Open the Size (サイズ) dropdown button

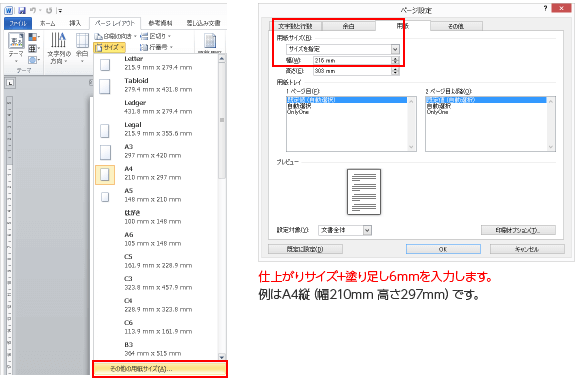click(x=110, y=47)
